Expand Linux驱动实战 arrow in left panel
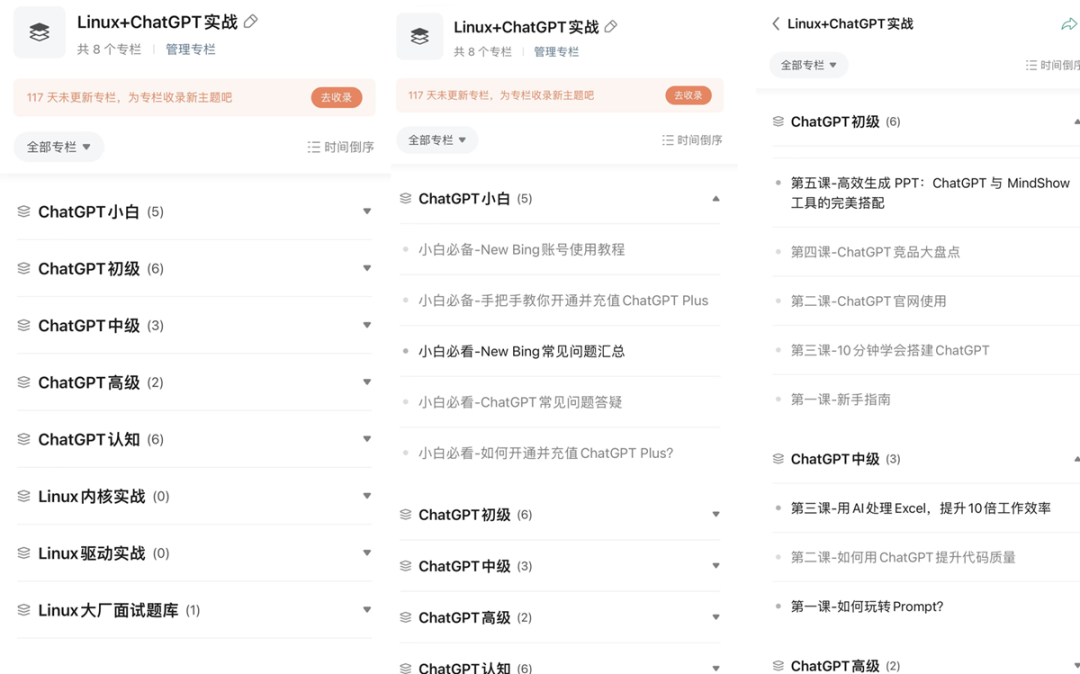1080x674 pixels. tap(367, 553)
